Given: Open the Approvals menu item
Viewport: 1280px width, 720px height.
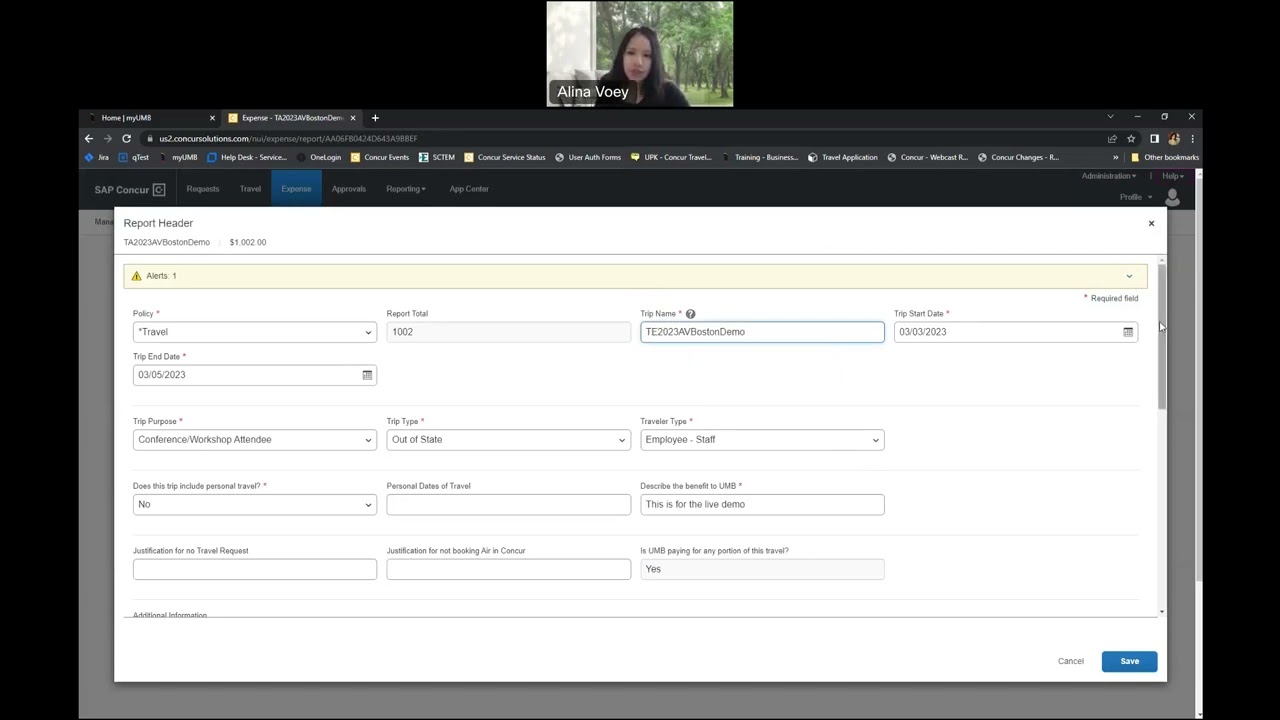Looking at the screenshot, I should (x=349, y=189).
